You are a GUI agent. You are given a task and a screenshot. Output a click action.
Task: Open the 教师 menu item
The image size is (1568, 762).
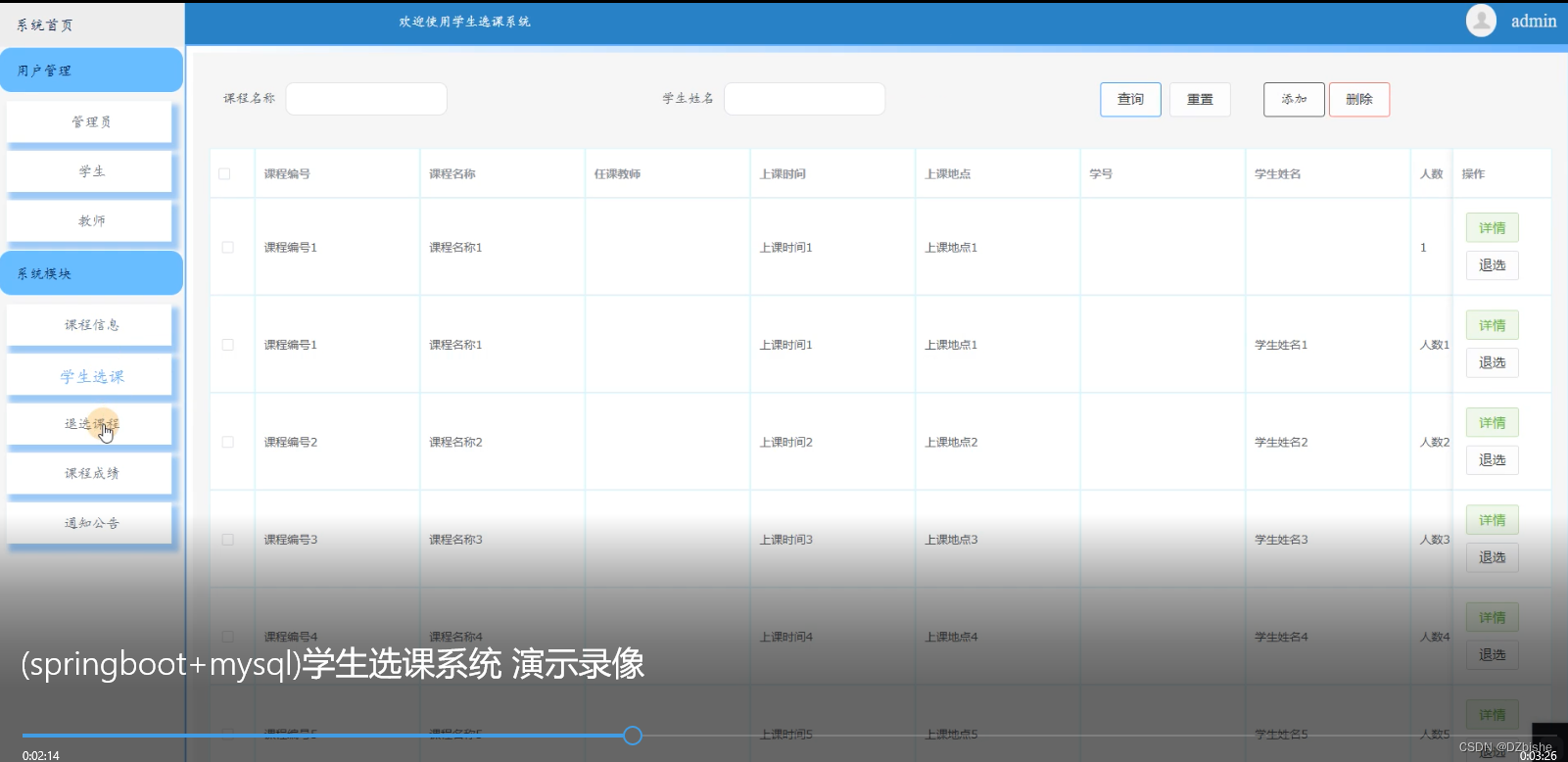point(90,221)
